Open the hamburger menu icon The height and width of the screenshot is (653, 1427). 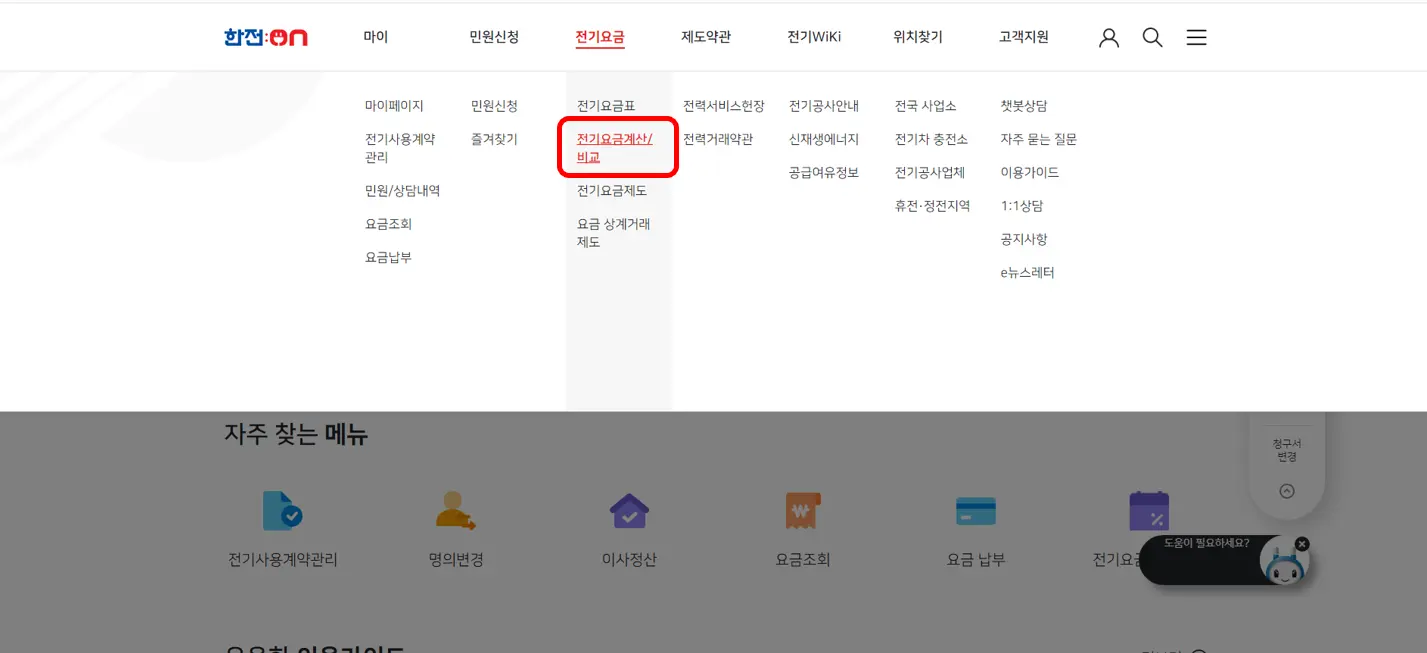(1196, 37)
